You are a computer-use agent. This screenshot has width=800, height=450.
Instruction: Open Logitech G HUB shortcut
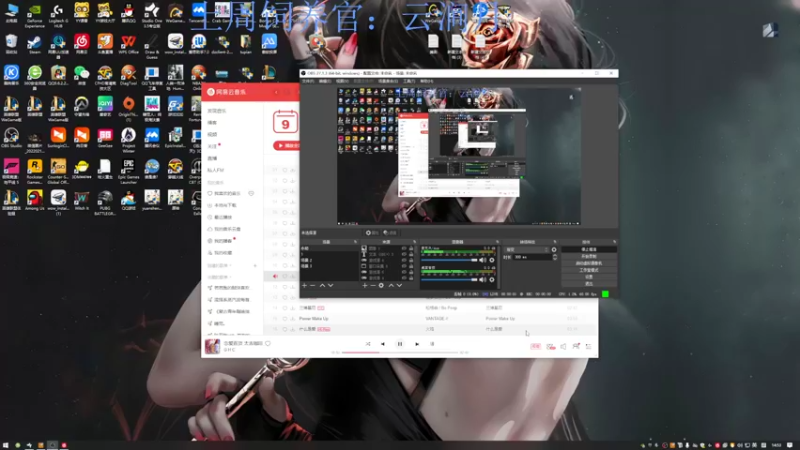[58, 15]
